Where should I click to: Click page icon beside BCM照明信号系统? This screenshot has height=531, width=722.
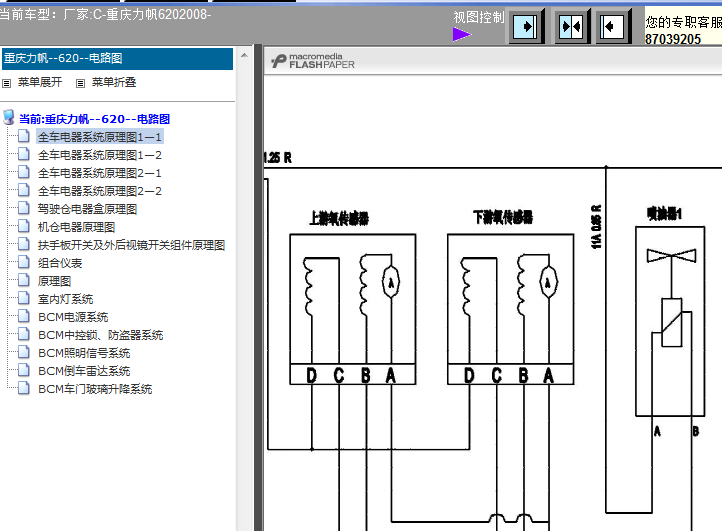click(x=24, y=352)
